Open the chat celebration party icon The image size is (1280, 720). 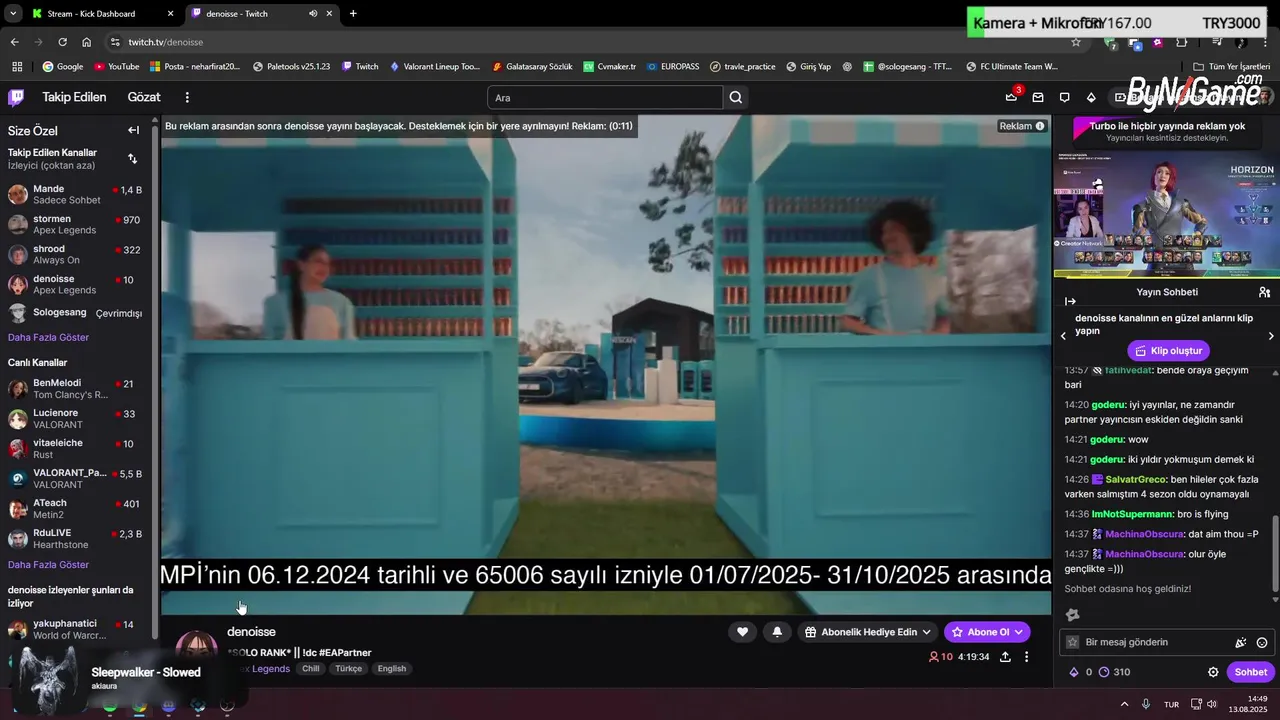(x=1241, y=643)
